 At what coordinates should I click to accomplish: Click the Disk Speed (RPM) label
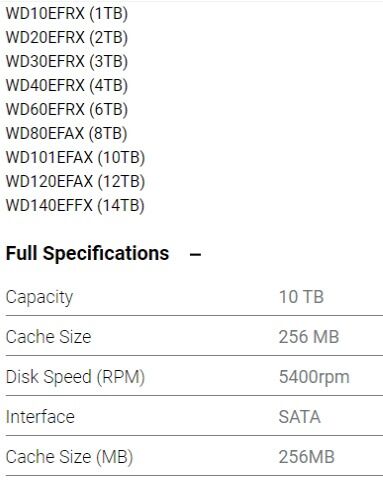[x=75, y=377]
